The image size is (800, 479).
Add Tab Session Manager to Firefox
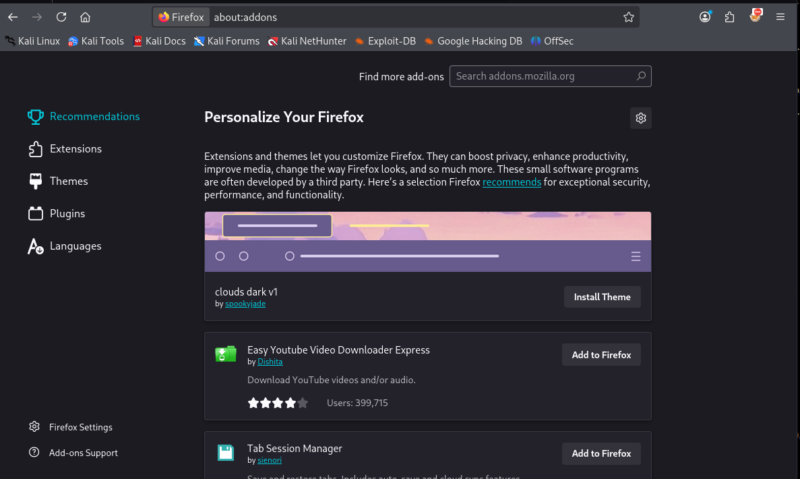[601, 453]
